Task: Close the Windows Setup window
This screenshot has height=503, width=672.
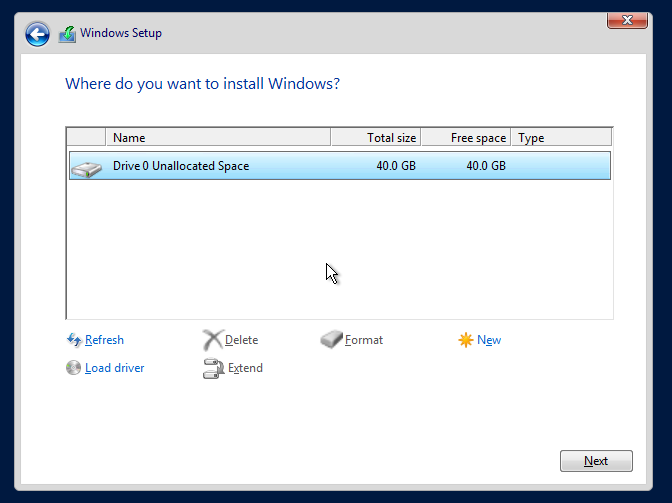Action: 627,20
